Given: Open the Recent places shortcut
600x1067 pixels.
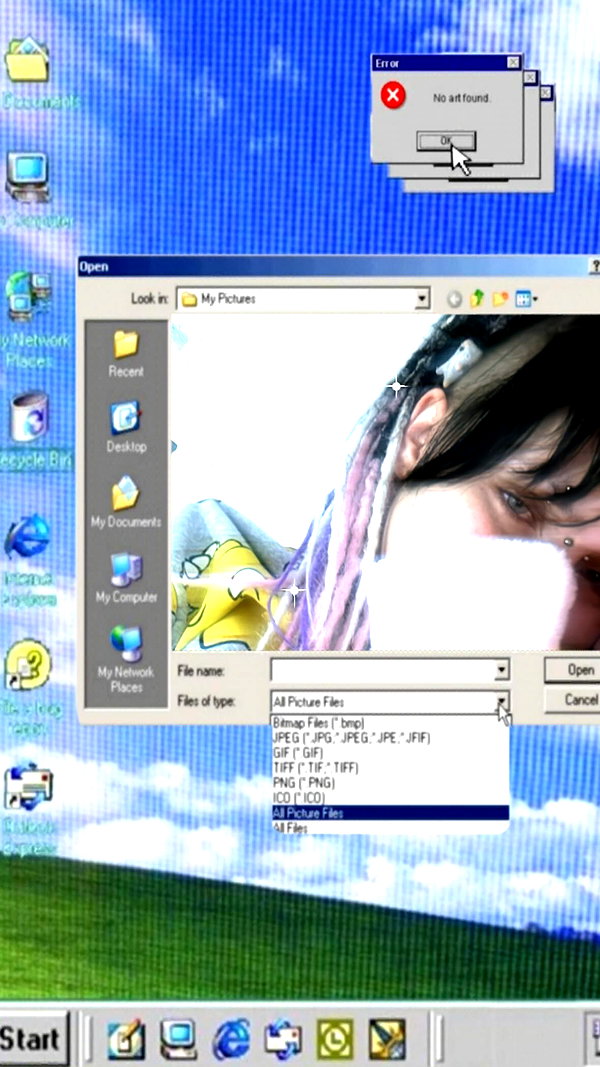Looking at the screenshot, I should click(x=126, y=354).
